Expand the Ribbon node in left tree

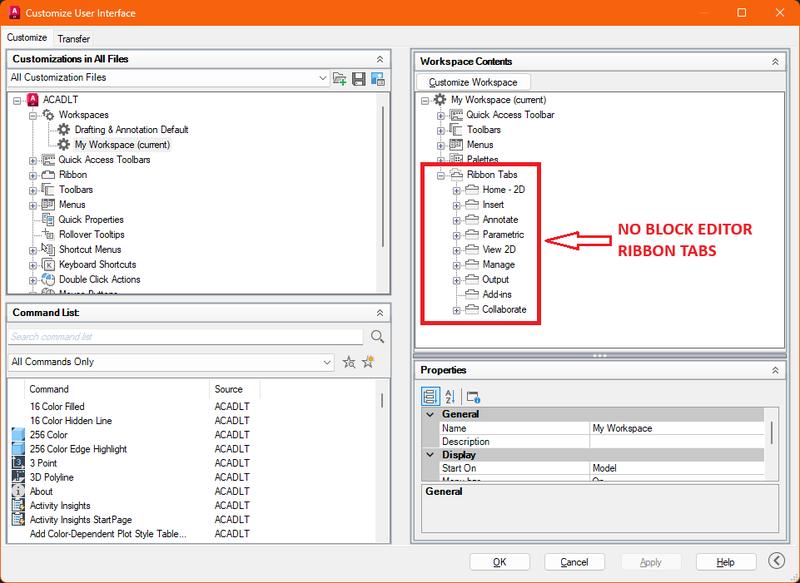33,175
